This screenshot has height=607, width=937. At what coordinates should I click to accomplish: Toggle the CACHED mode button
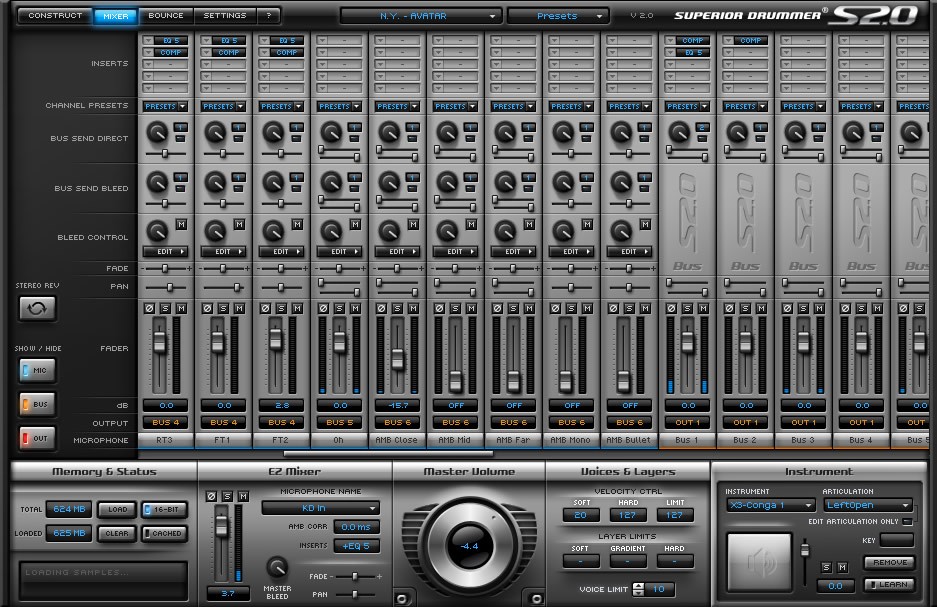pos(164,534)
